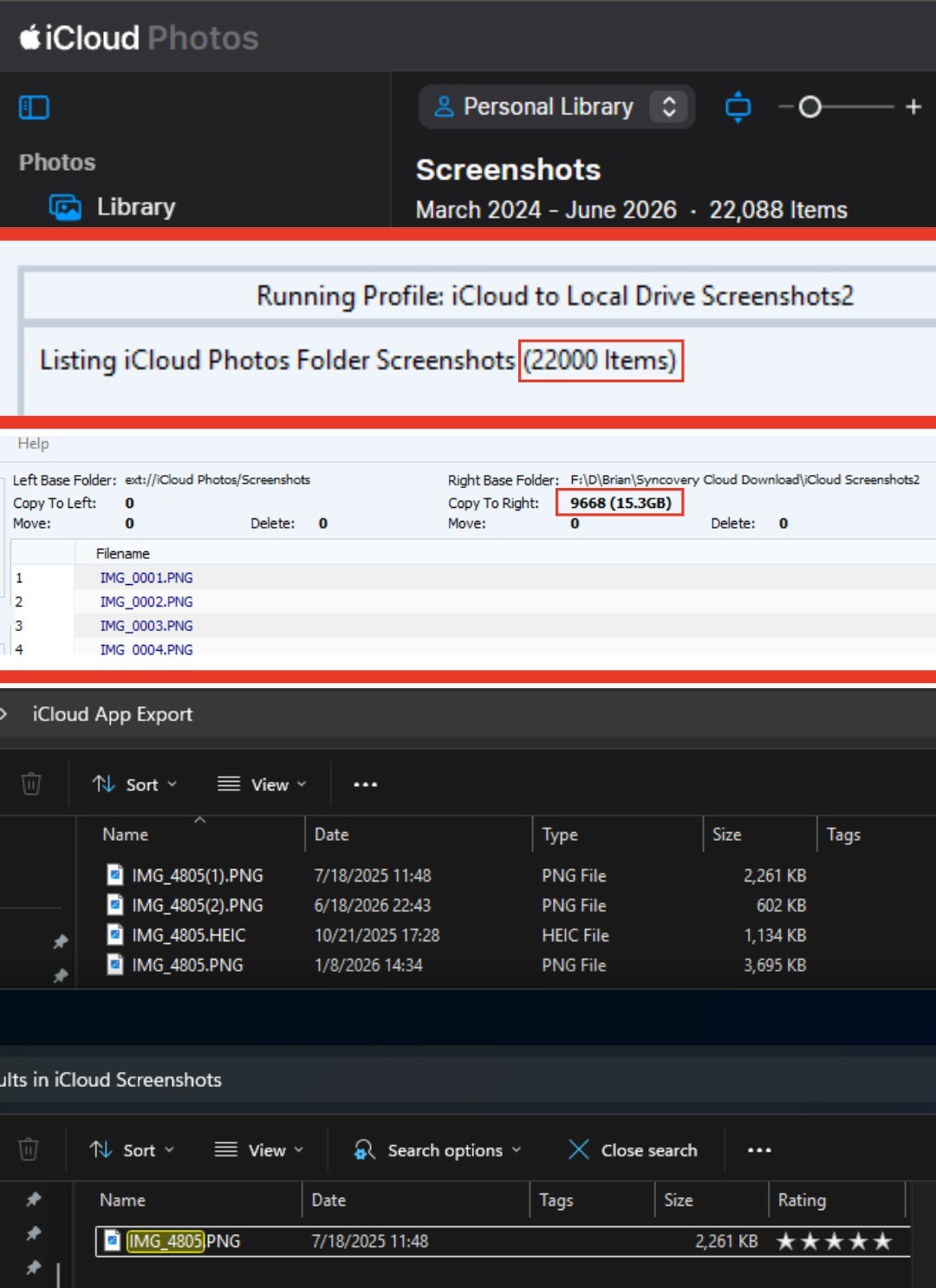Image resolution: width=936 pixels, height=1288 pixels.
Task: Click the delete trash icon in iCloud App Export window
Action: [31, 784]
